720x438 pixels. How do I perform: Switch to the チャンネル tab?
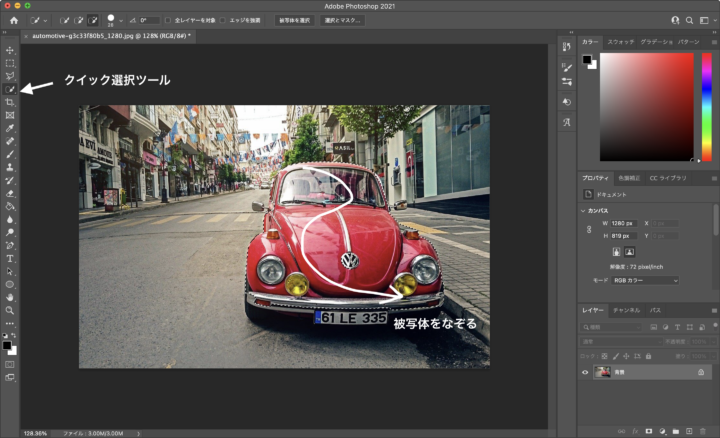(x=626, y=310)
